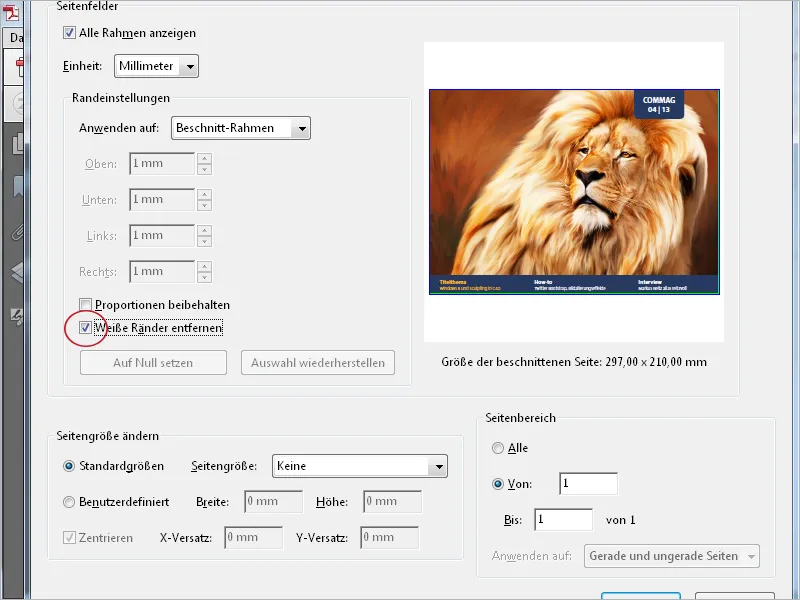Click the lion cover page preview

tap(574, 192)
